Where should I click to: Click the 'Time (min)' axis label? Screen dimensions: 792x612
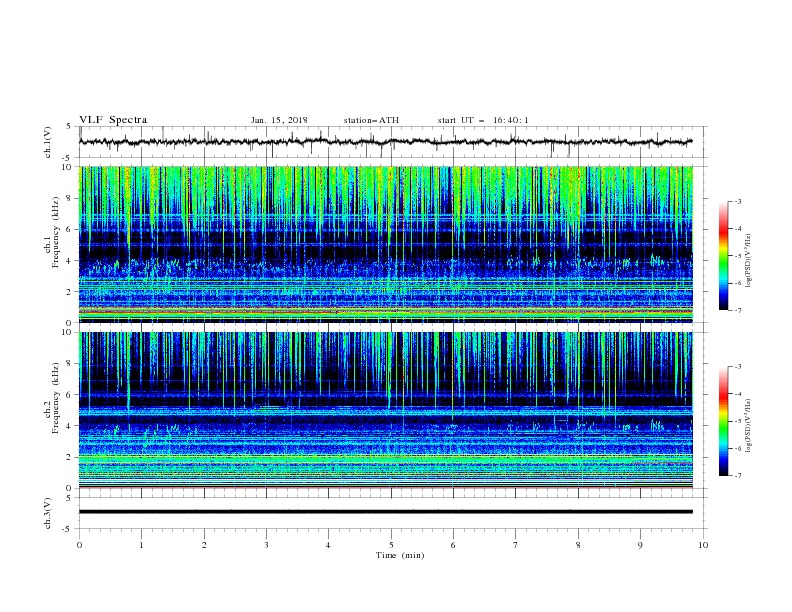tap(400, 555)
